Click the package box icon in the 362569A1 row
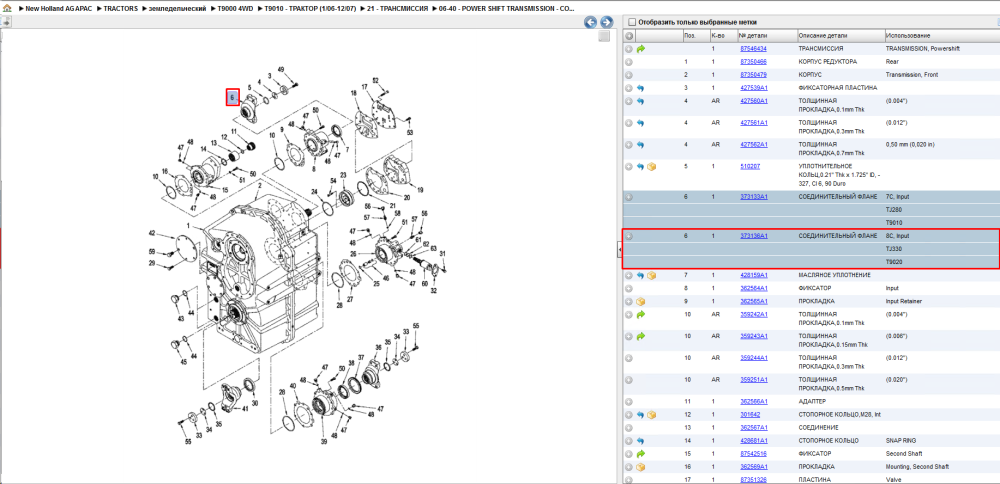This screenshot has width=1000, height=484. (641, 467)
